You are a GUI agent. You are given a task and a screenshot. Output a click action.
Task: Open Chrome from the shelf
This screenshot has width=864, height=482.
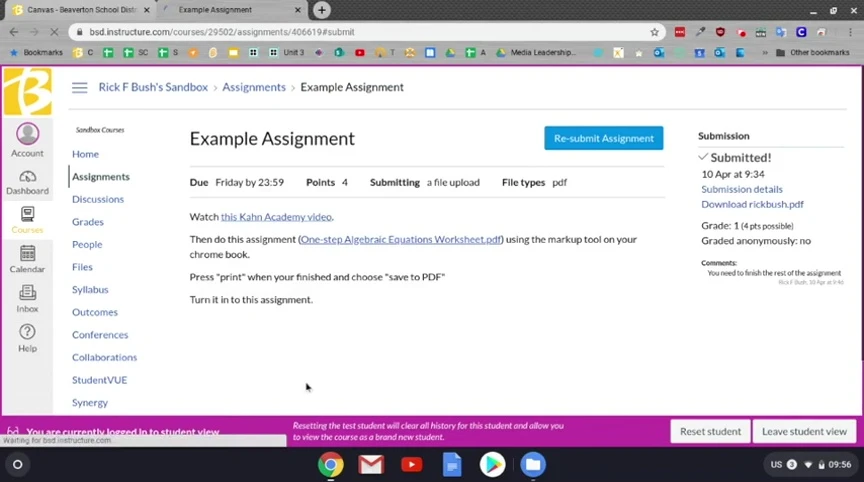(x=331, y=465)
